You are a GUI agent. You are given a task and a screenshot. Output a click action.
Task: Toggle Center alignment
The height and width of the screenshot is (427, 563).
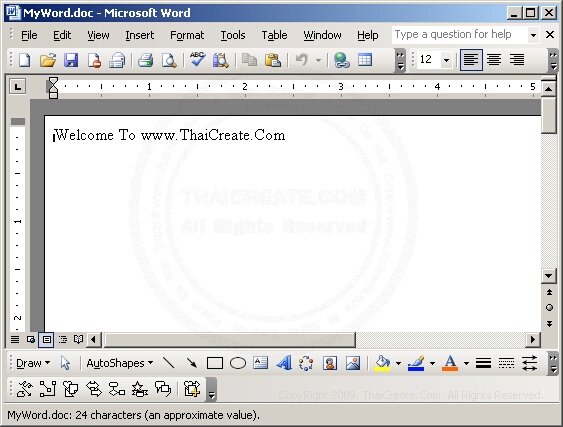click(x=494, y=60)
